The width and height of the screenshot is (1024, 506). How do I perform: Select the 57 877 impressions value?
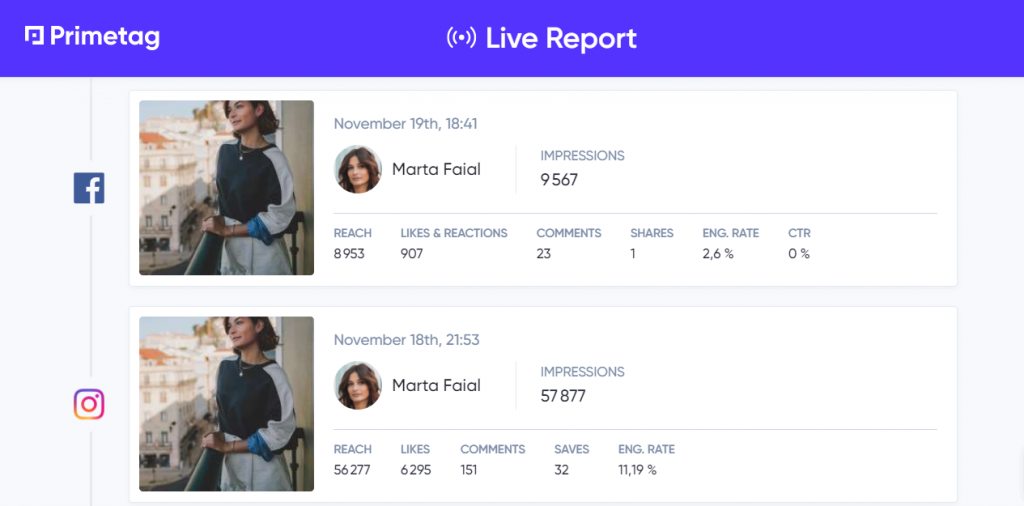click(x=563, y=396)
